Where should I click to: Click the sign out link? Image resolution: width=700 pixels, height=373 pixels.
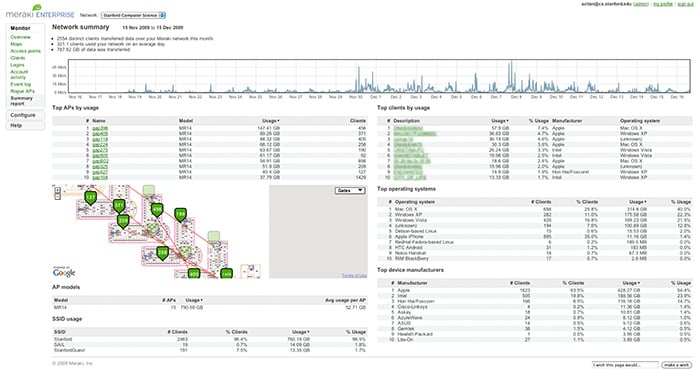pos(685,4)
